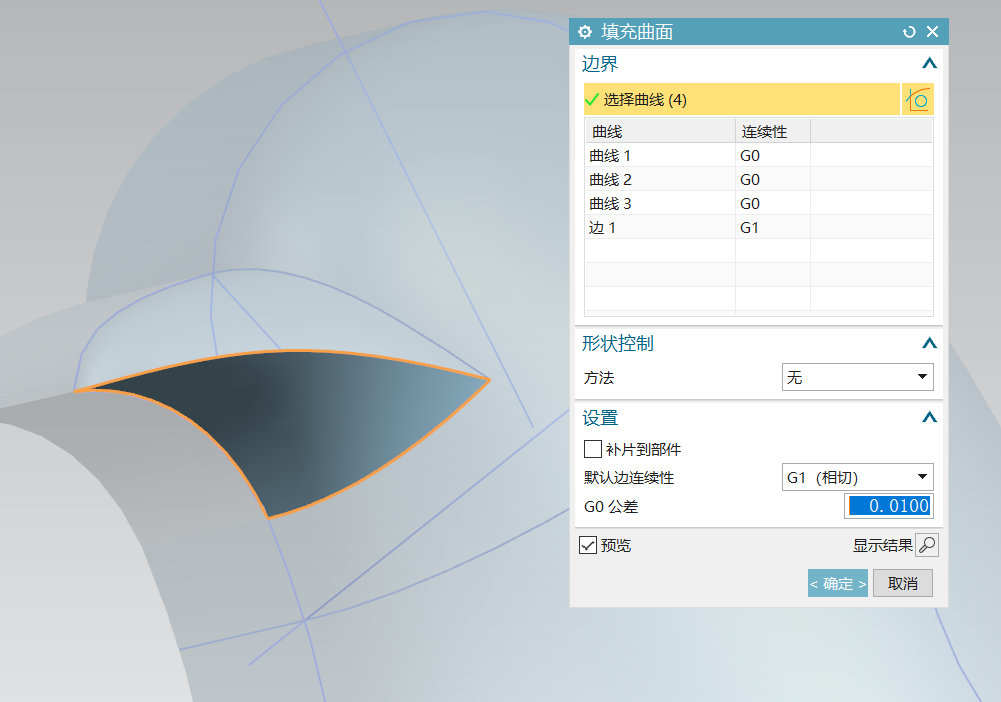Select the G0 公差 value input field

pos(888,506)
